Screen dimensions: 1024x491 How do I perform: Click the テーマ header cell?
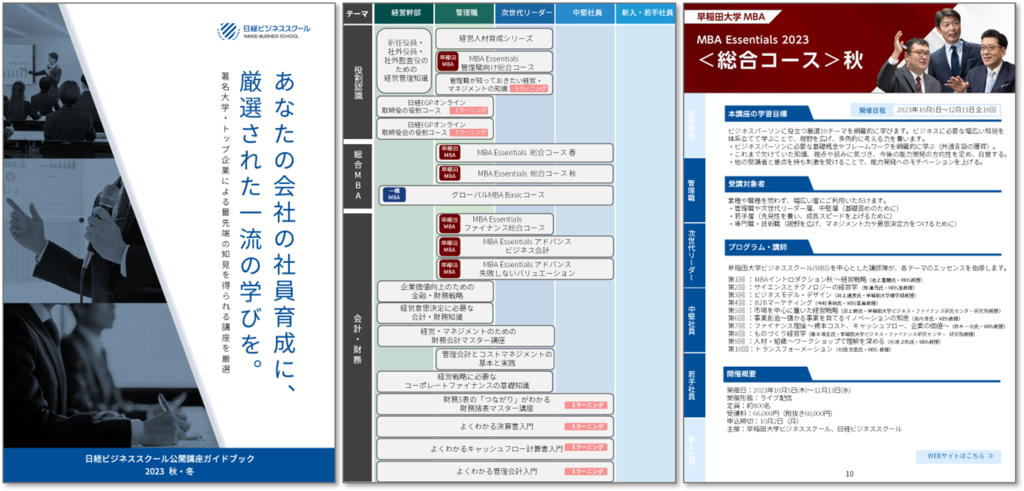tap(357, 13)
